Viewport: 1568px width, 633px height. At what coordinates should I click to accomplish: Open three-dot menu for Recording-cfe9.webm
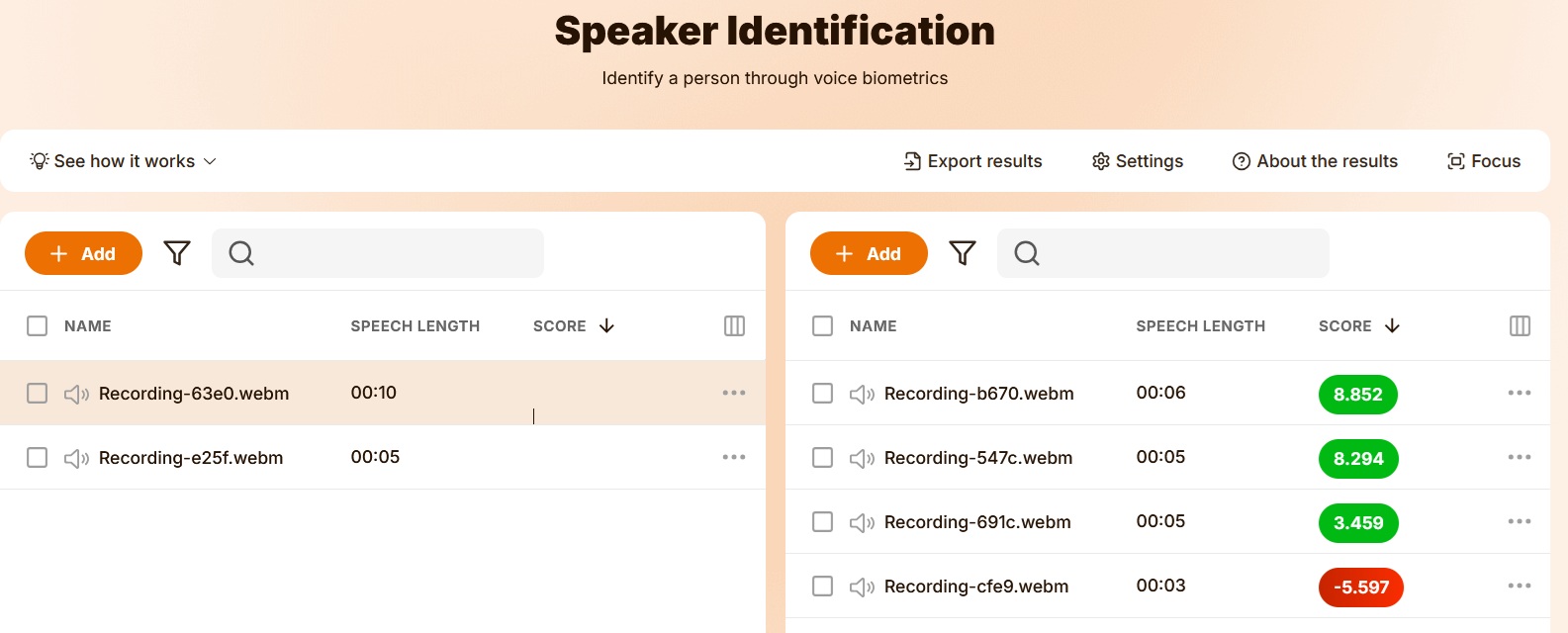pos(1520,586)
